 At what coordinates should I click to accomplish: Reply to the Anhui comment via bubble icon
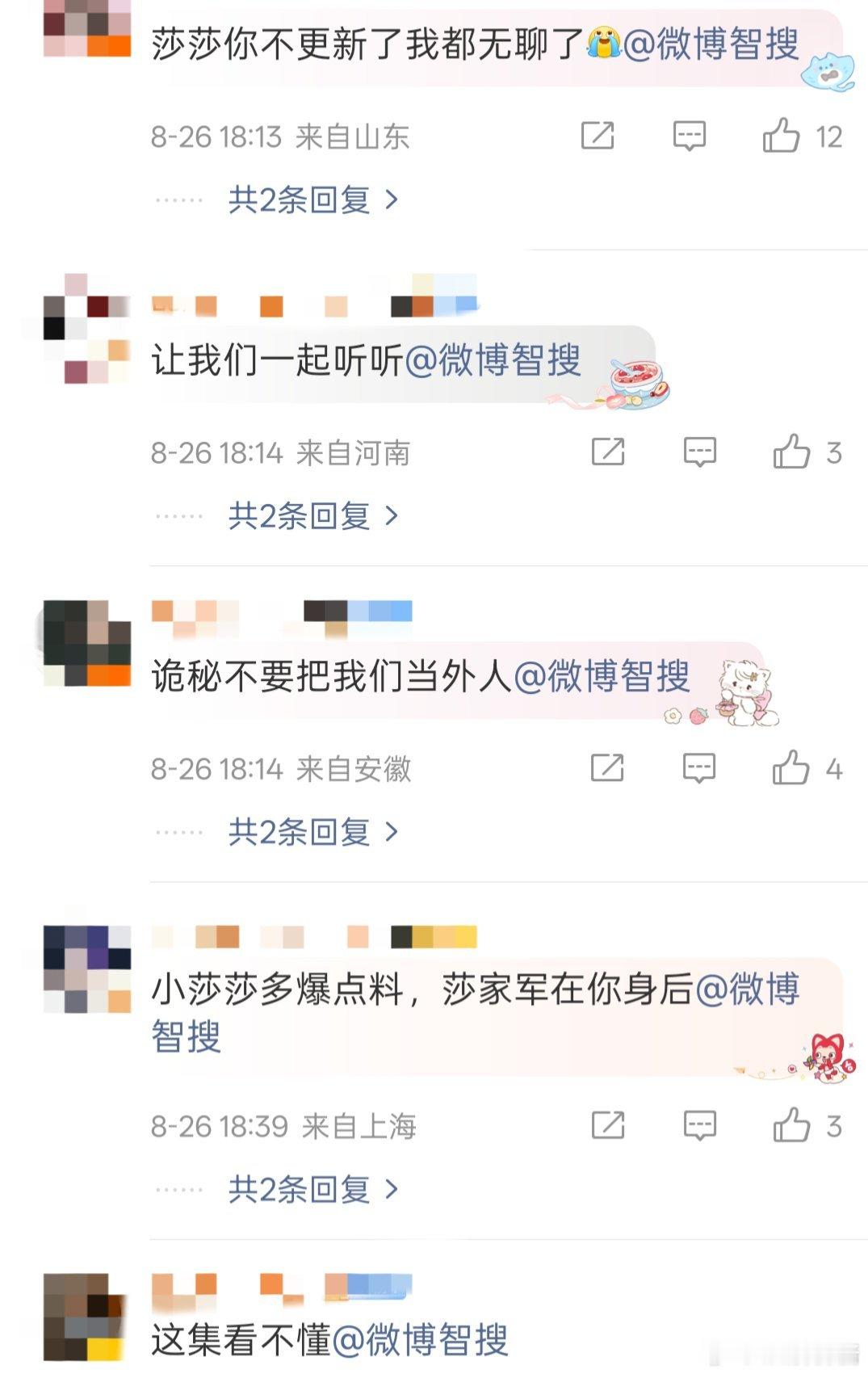(x=699, y=769)
